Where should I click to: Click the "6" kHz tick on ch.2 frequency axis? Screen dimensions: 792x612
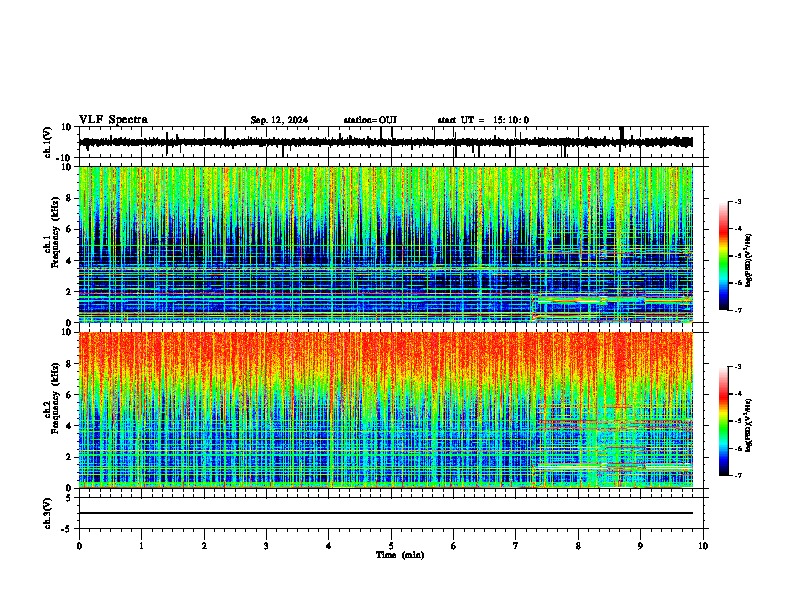tap(69, 394)
